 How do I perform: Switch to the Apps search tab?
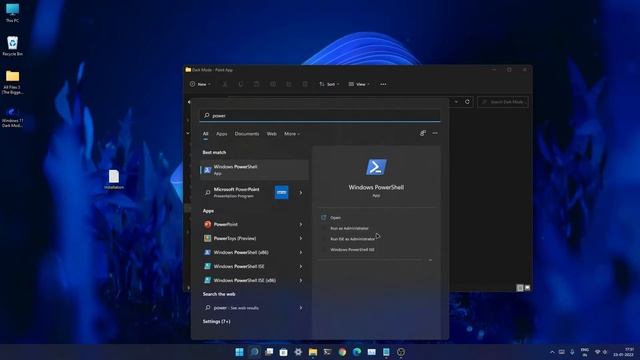(222, 134)
